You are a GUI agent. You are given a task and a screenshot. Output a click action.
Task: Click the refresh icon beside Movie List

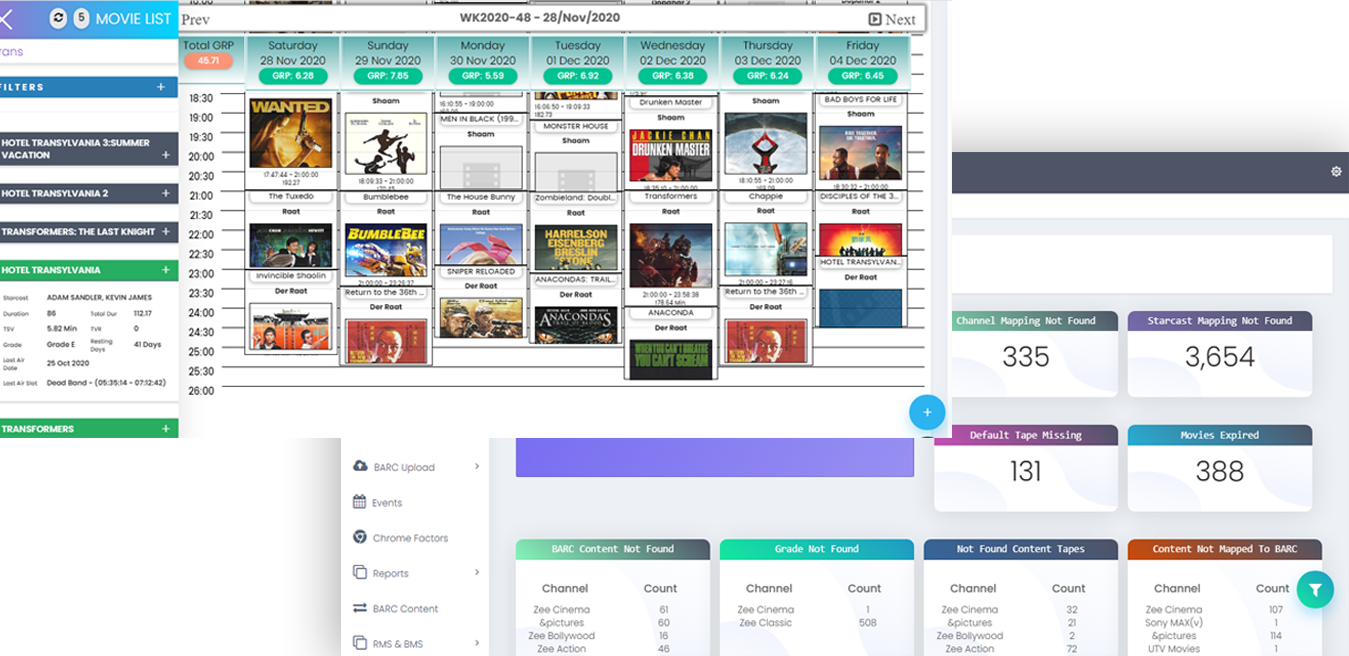58,18
